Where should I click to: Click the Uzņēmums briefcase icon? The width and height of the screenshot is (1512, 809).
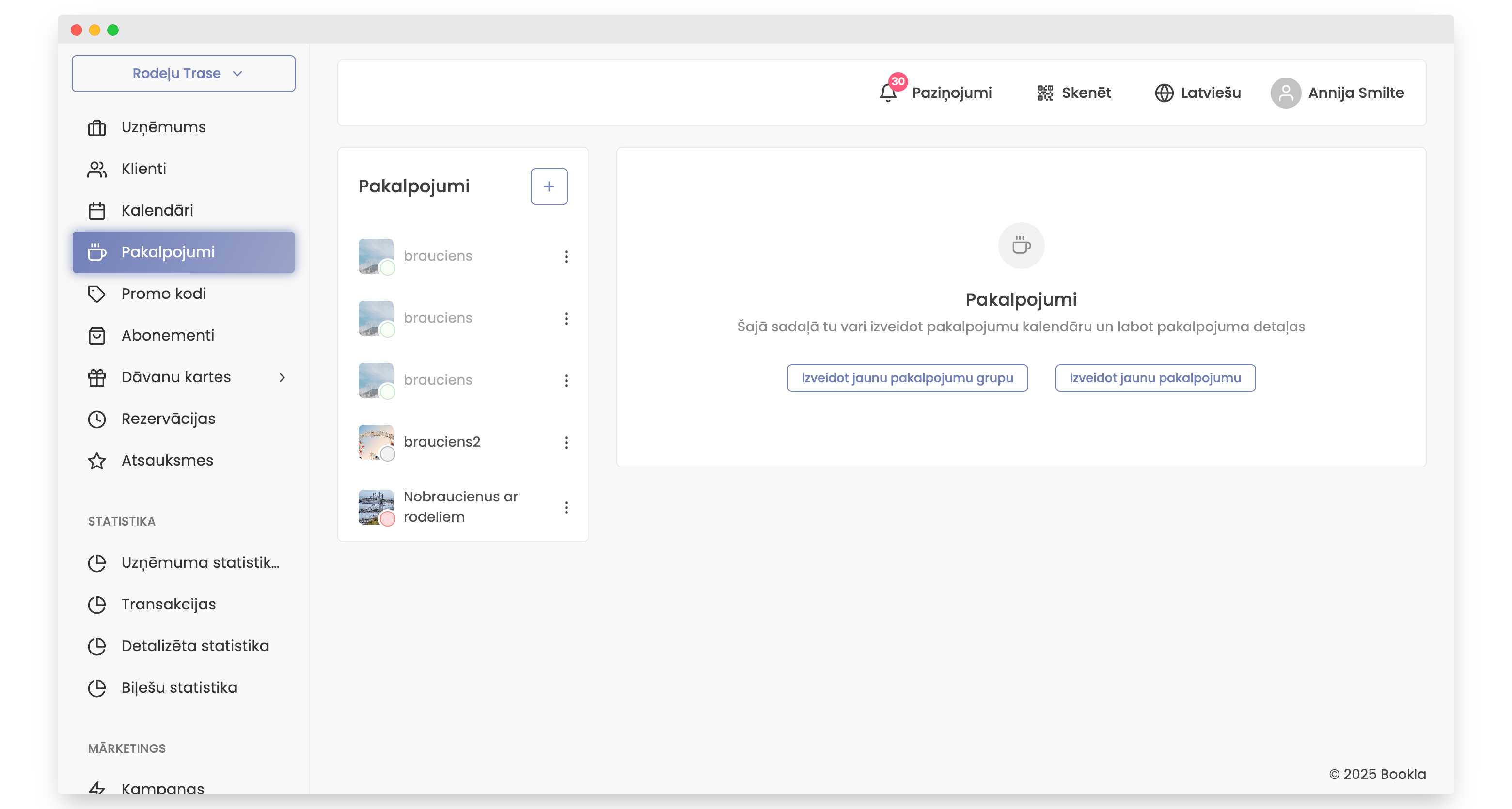click(x=97, y=127)
